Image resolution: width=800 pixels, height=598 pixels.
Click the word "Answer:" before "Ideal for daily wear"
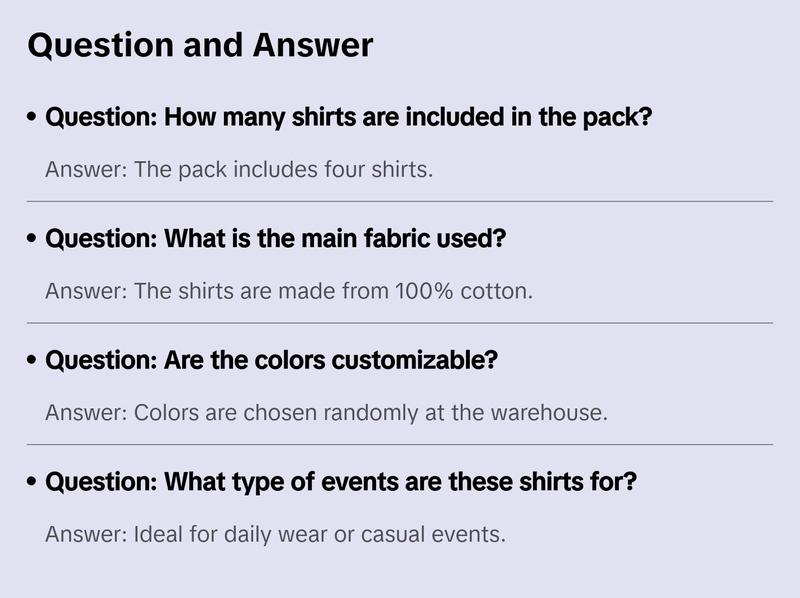(x=86, y=535)
